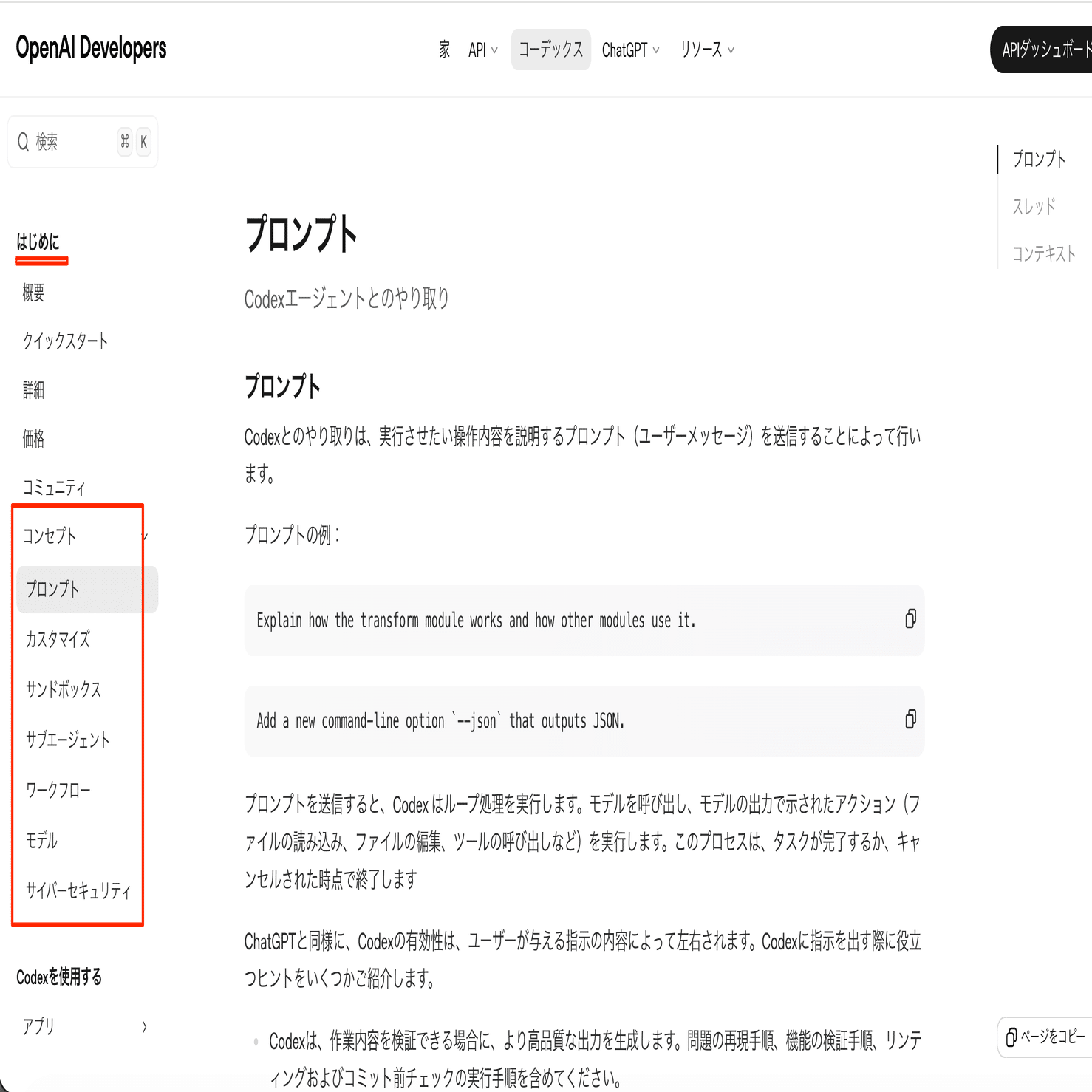Click the プロンプト section heading
The height and width of the screenshot is (1092, 1092).
pos(282,386)
